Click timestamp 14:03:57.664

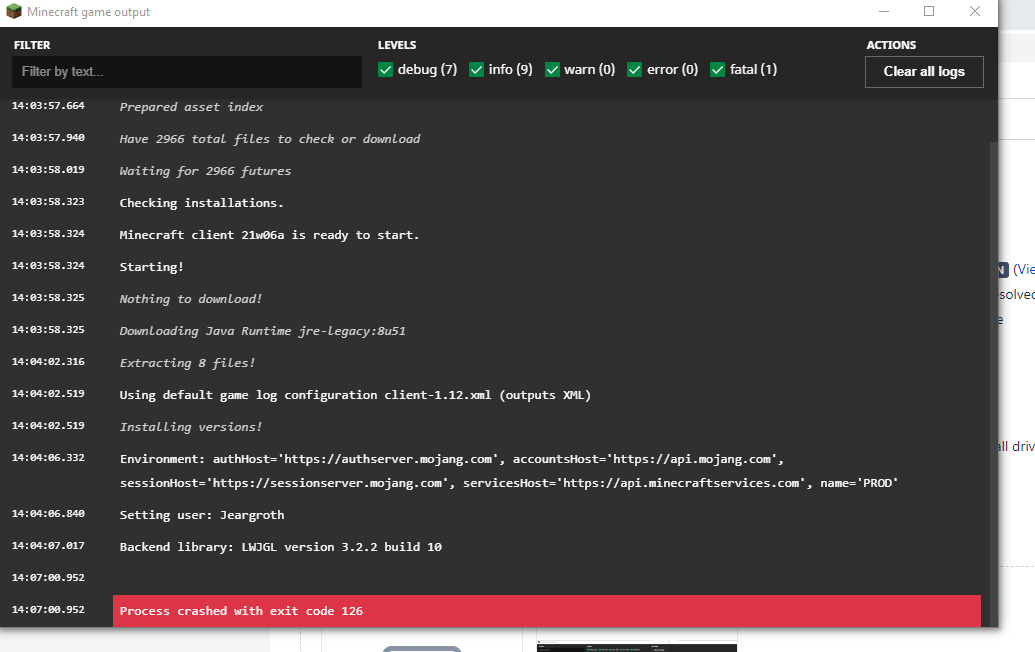[48, 106]
